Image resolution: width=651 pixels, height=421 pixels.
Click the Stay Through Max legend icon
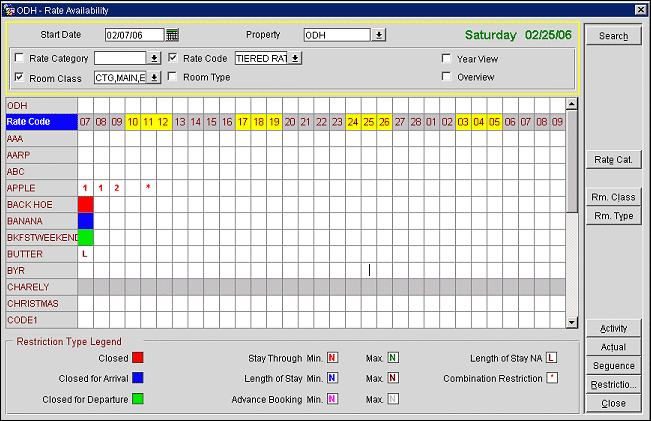pyautogui.click(x=392, y=357)
